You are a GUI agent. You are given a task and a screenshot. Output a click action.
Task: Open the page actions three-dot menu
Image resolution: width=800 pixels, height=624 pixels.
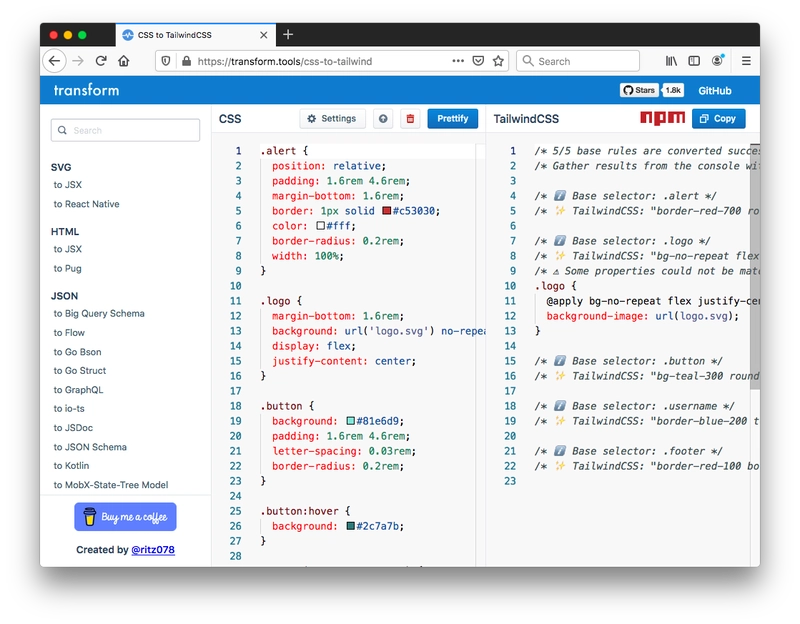click(458, 61)
